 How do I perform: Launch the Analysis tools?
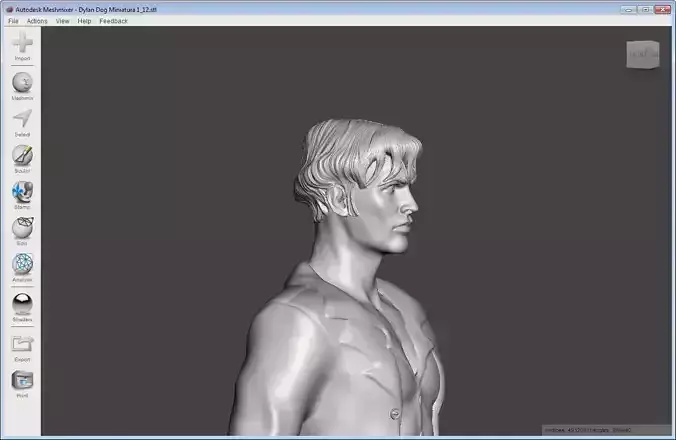coord(22,264)
